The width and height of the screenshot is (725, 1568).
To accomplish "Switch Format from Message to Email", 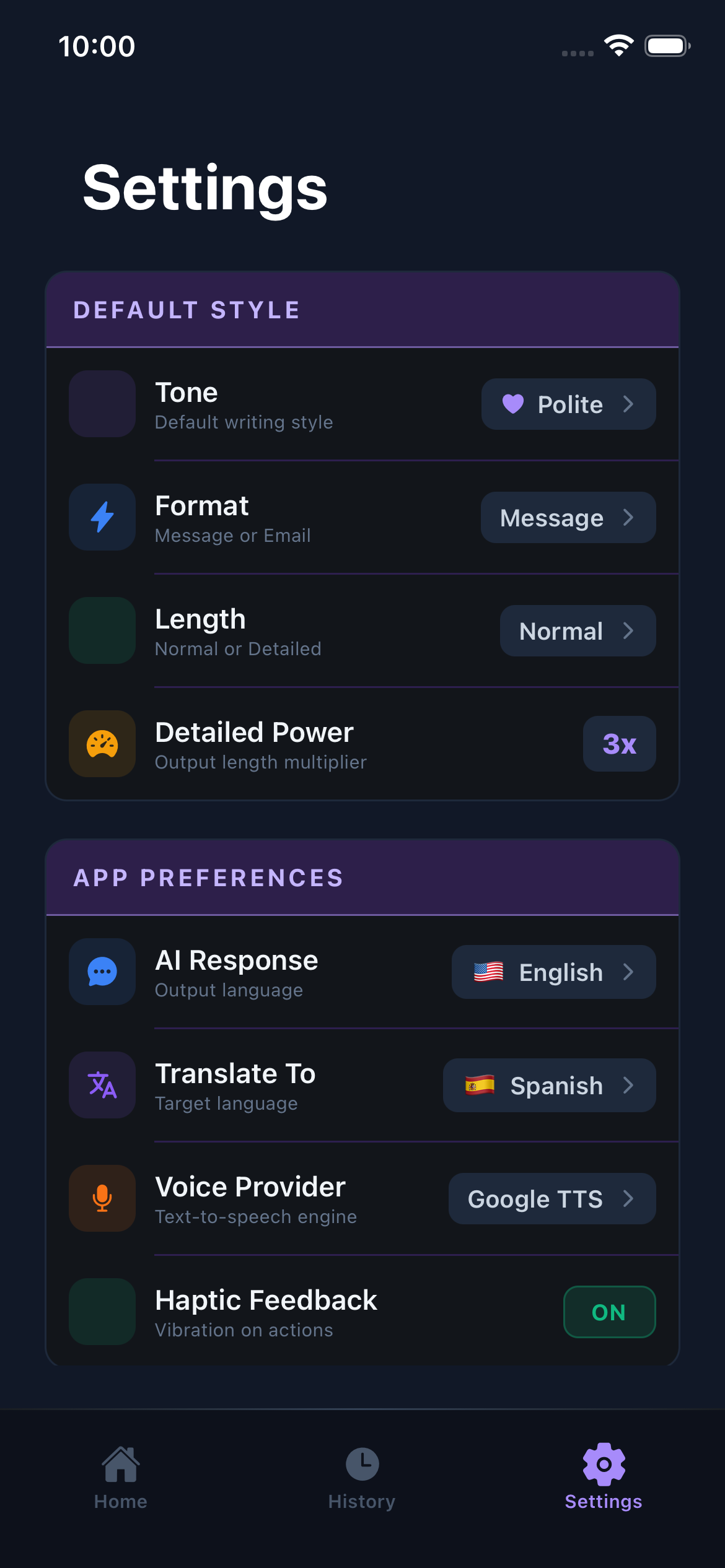I will point(567,518).
